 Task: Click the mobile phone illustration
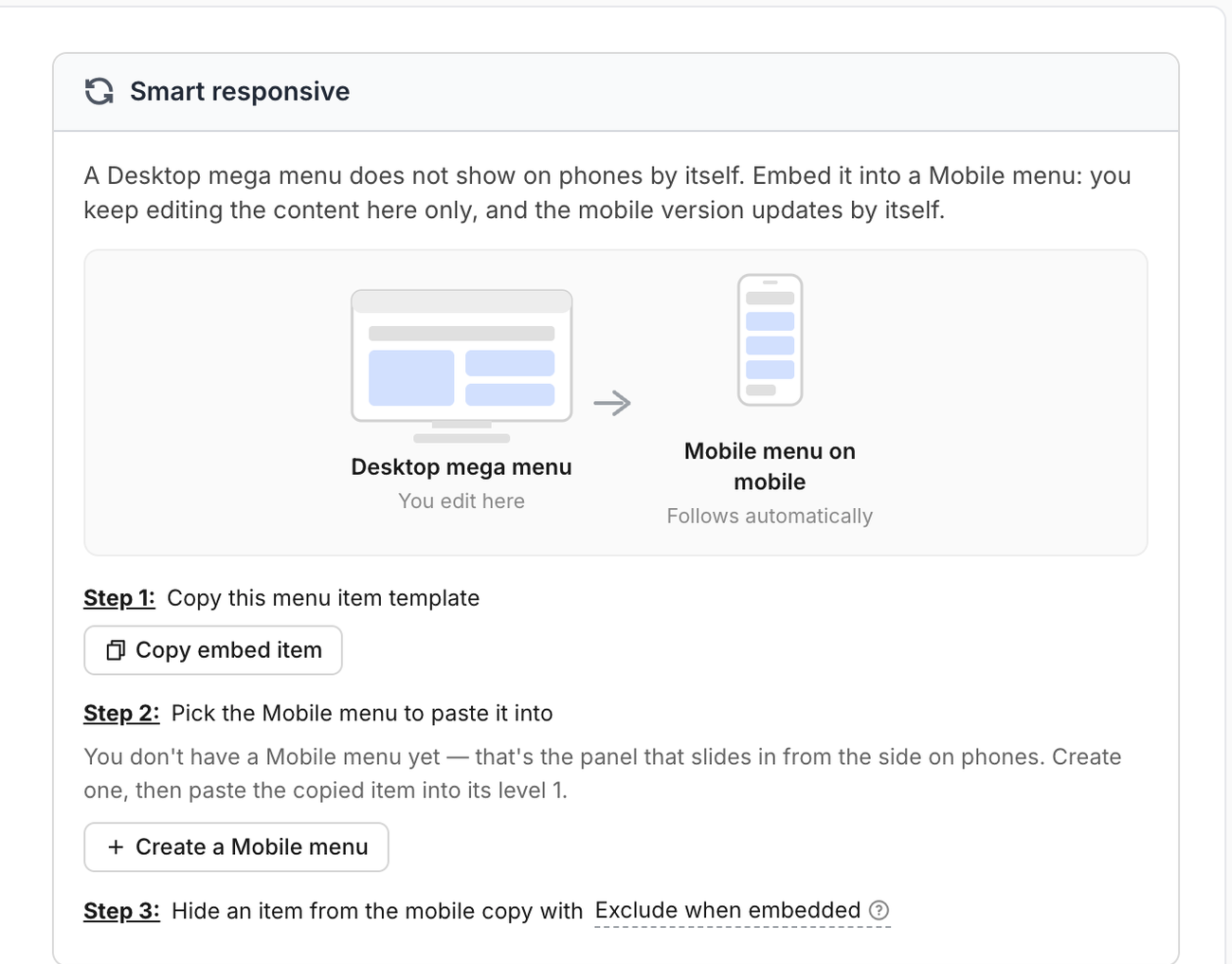pyautogui.click(x=770, y=340)
